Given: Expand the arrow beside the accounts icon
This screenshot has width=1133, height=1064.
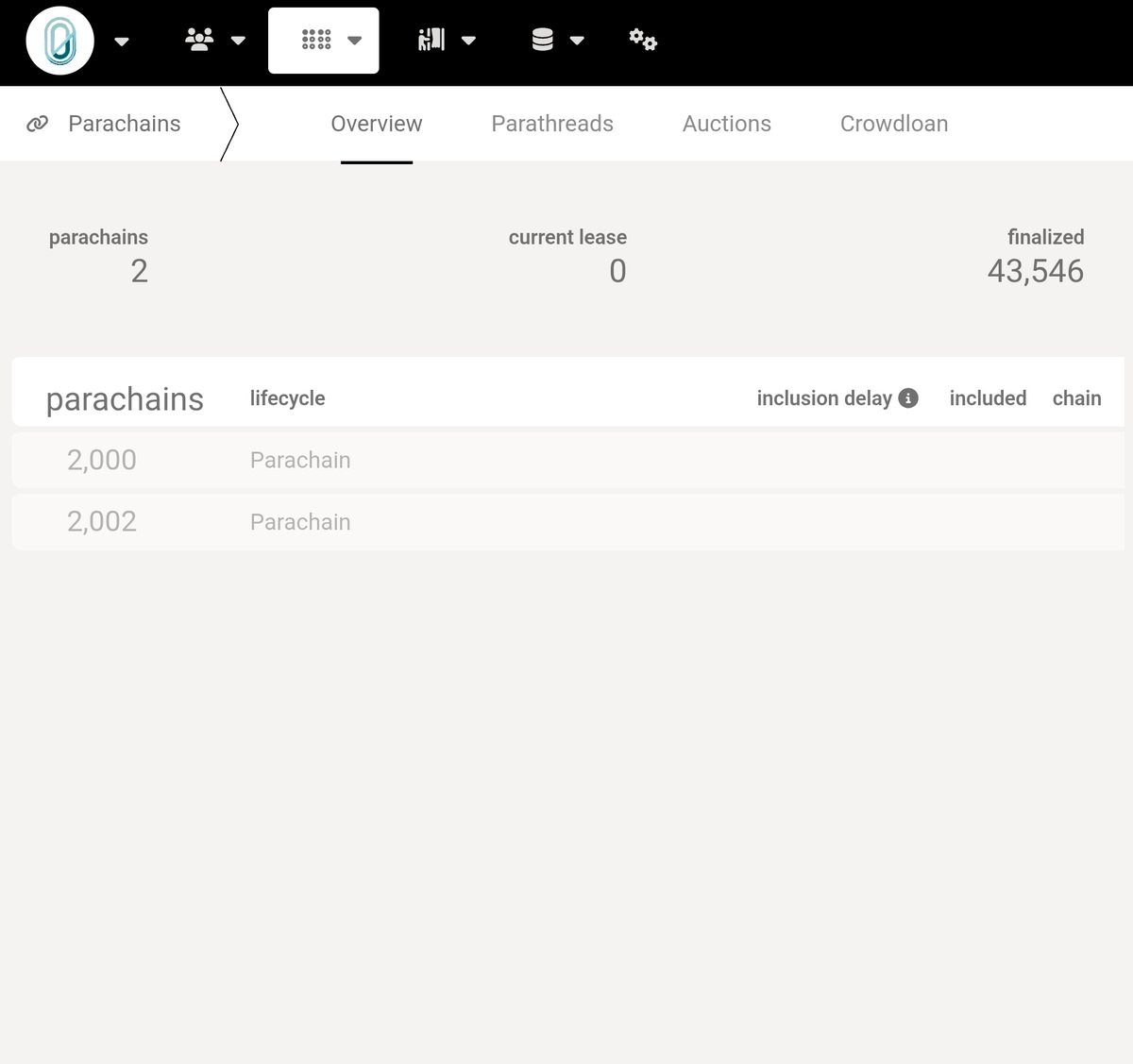Looking at the screenshot, I should (x=238, y=41).
